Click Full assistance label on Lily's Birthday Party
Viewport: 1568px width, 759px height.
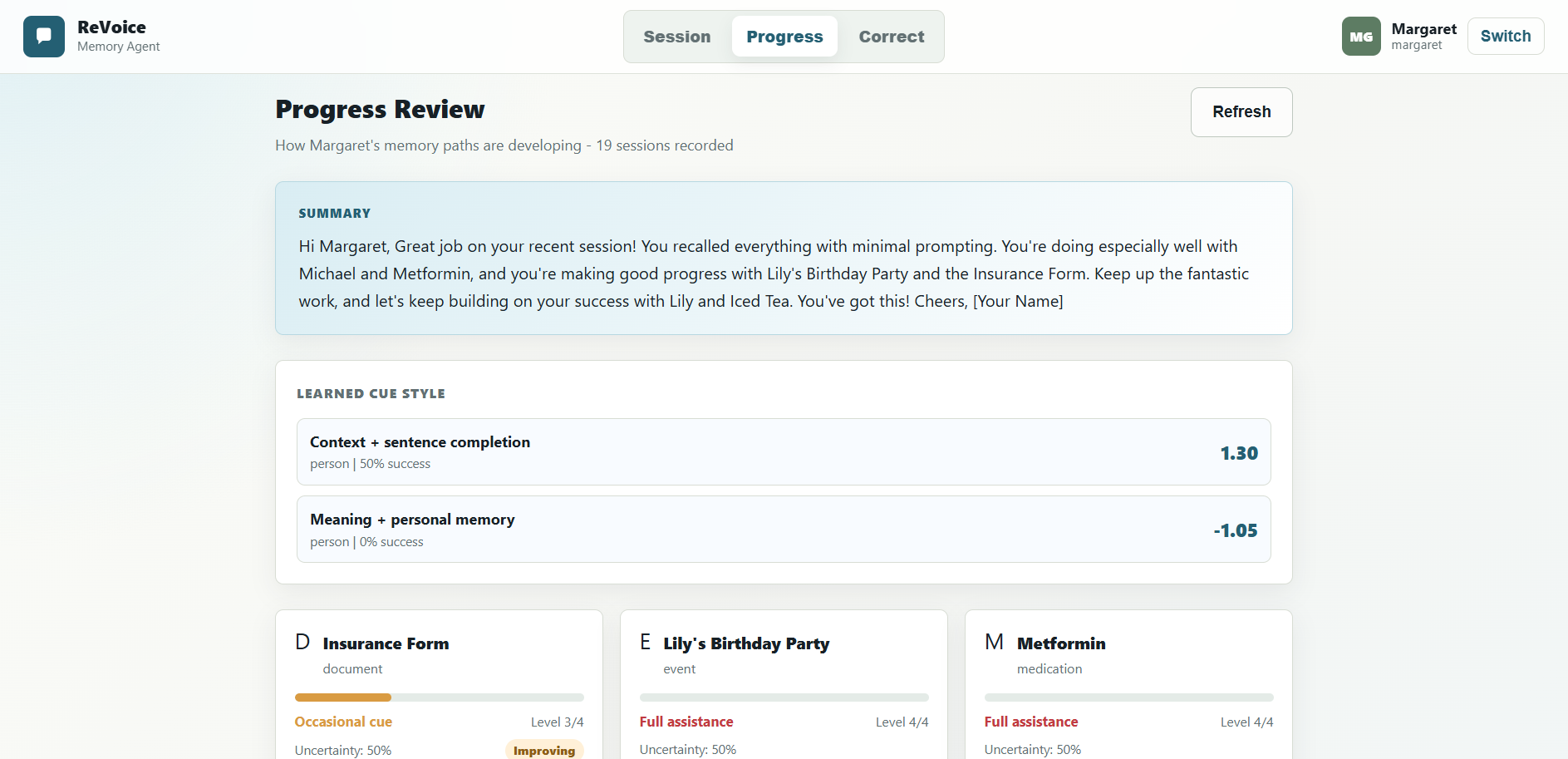coord(686,722)
